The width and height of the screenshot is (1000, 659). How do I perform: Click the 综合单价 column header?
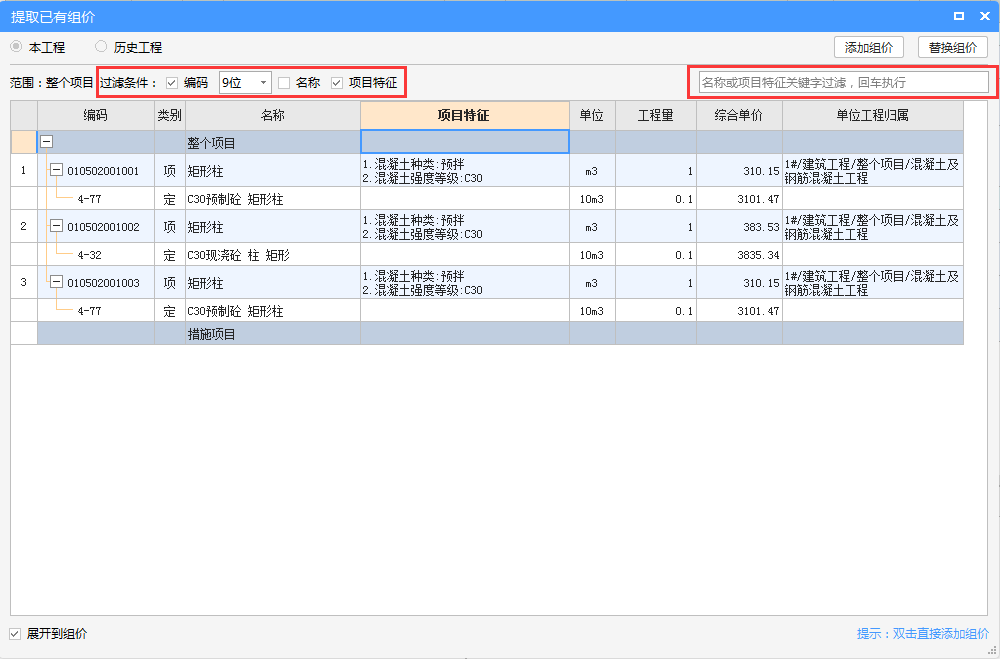coord(739,115)
